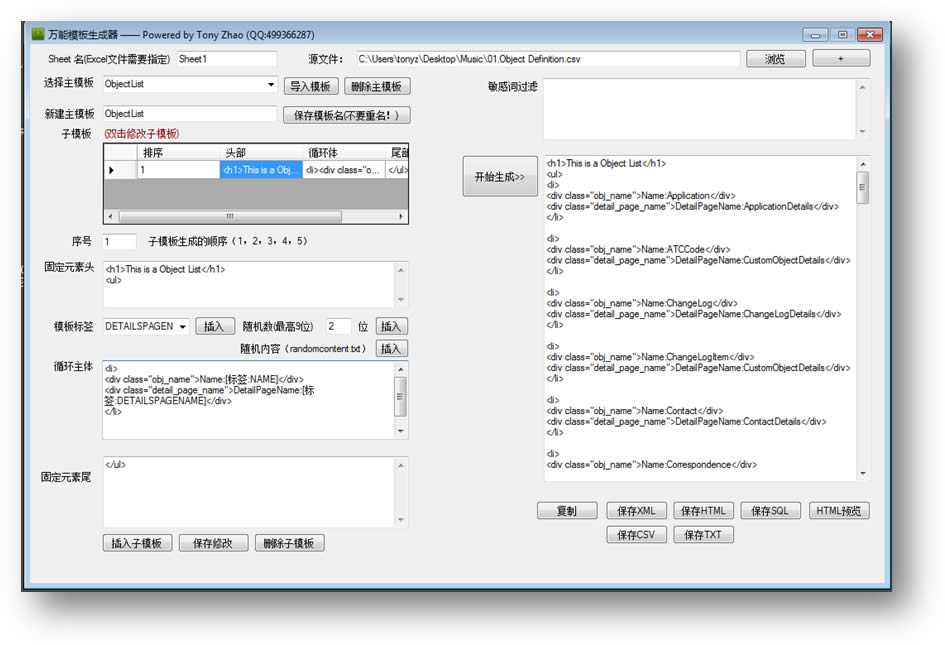Expand the source file path field options with + button
This screenshot has width=945, height=645.
pyautogui.click(x=843, y=58)
